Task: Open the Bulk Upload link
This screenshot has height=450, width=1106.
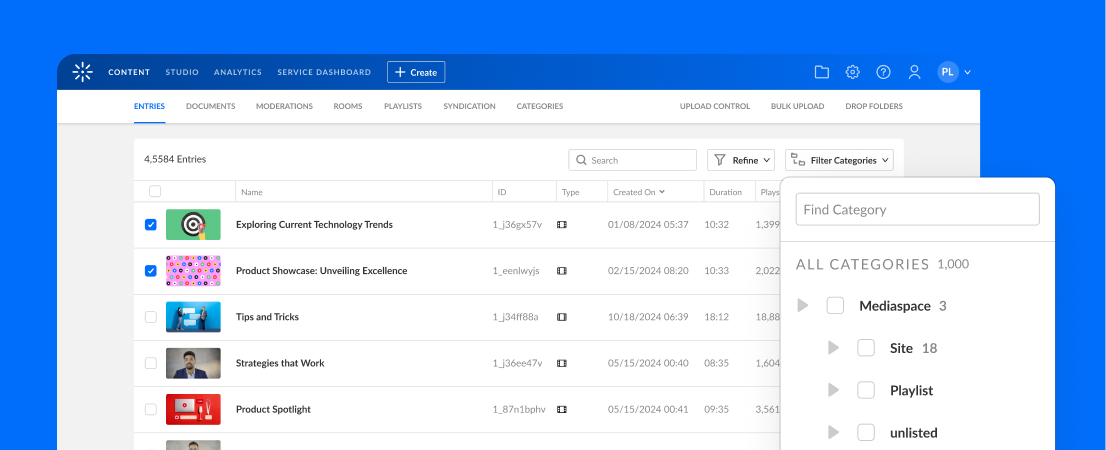Action: point(797,106)
